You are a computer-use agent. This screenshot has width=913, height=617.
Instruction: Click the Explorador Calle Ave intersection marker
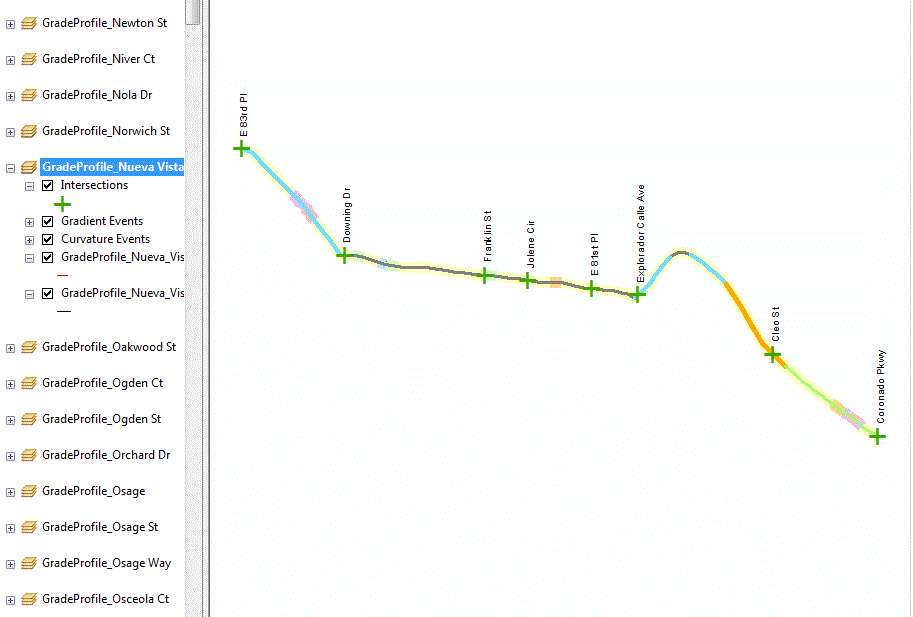tap(638, 295)
